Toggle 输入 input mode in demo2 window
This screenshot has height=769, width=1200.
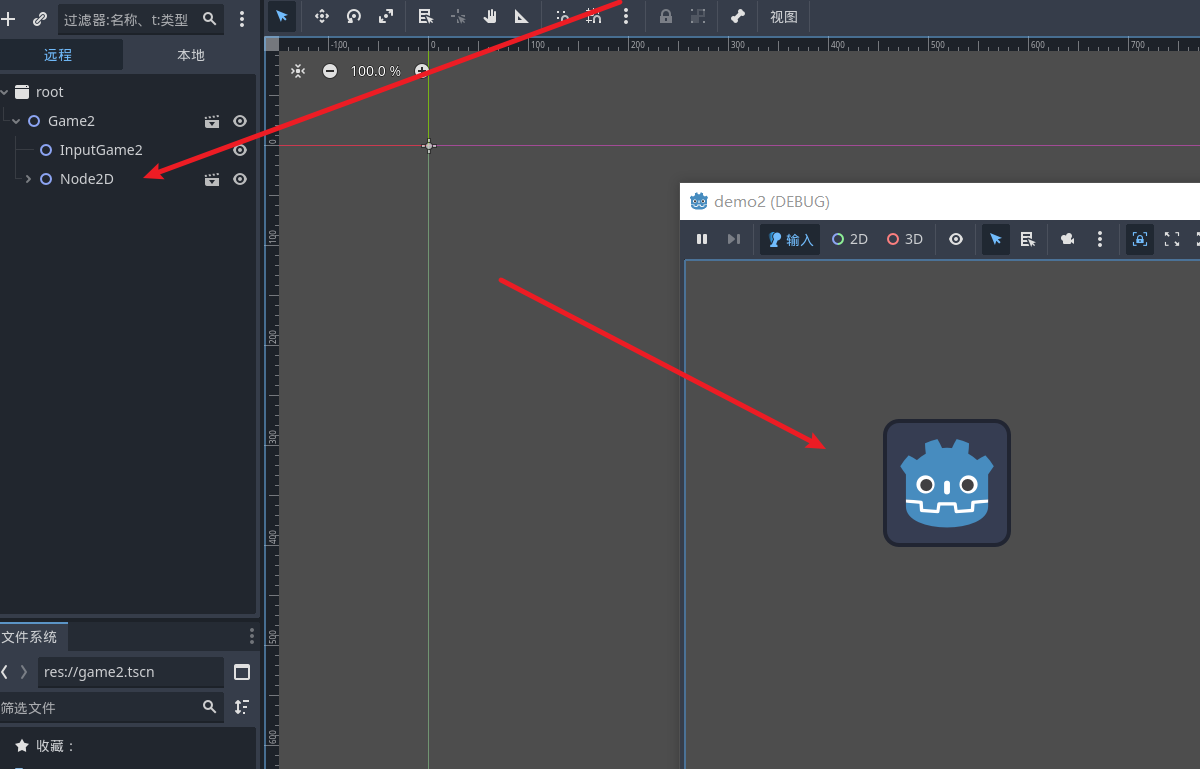click(790, 239)
